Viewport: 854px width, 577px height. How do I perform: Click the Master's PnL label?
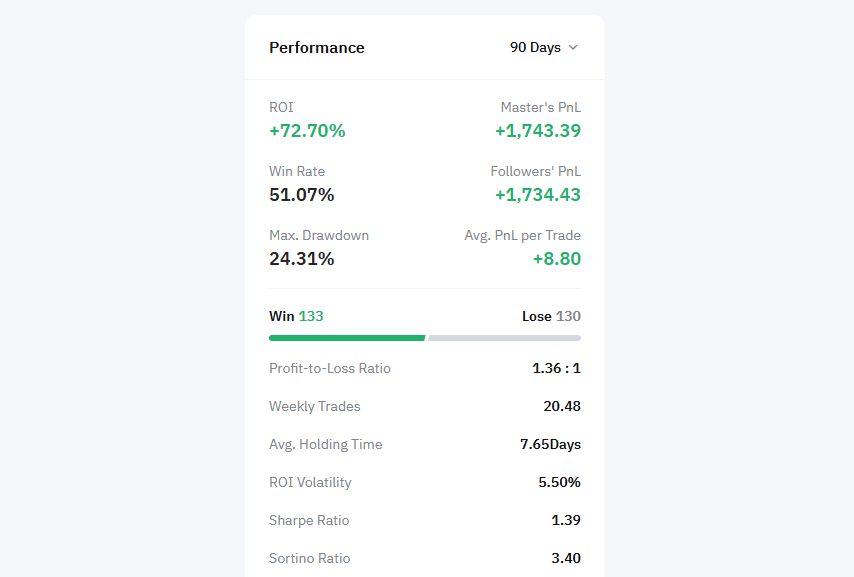pyautogui.click(x=540, y=107)
